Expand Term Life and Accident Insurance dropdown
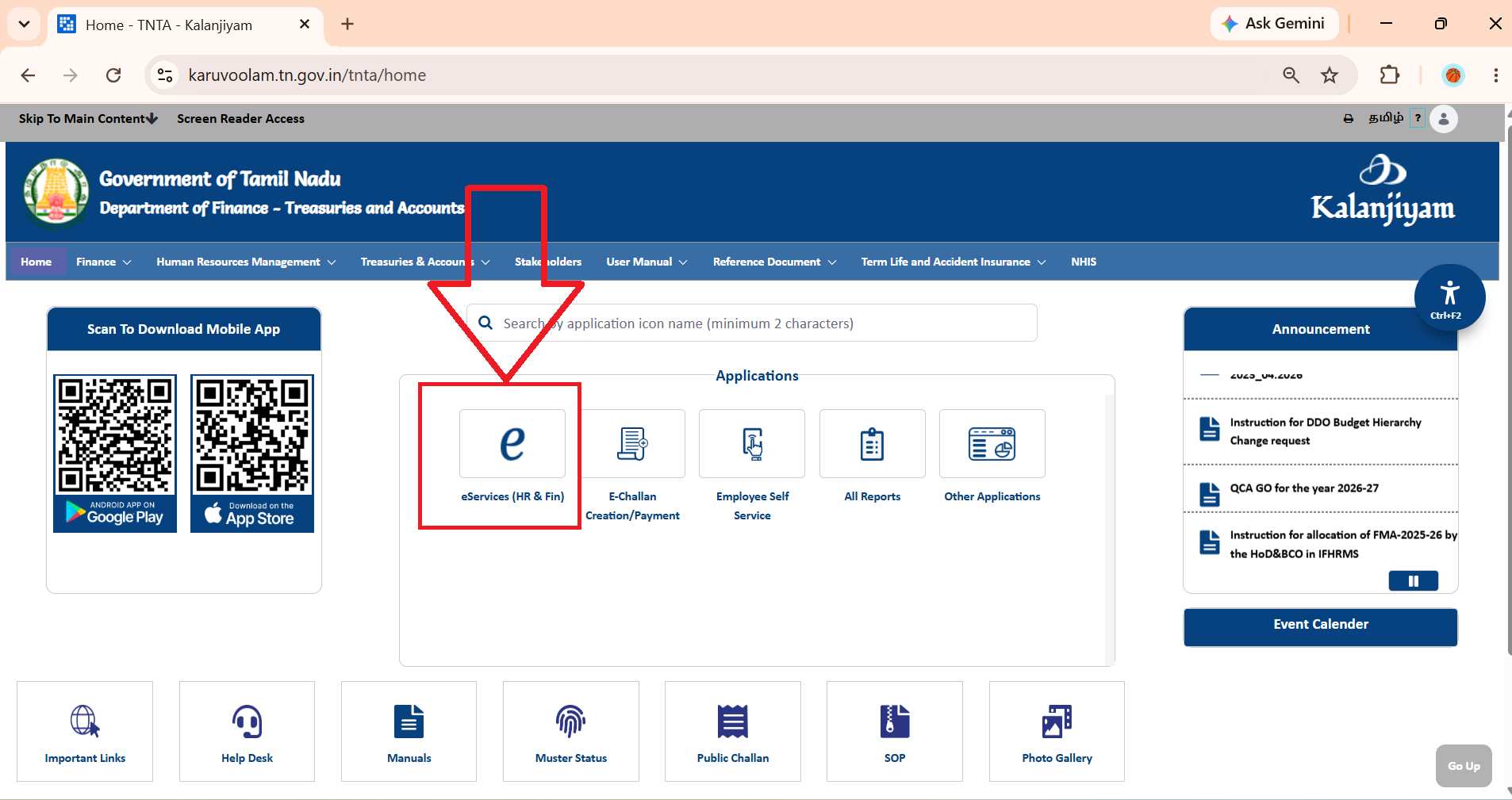This screenshot has height=800, width=1512. (954, 262)
